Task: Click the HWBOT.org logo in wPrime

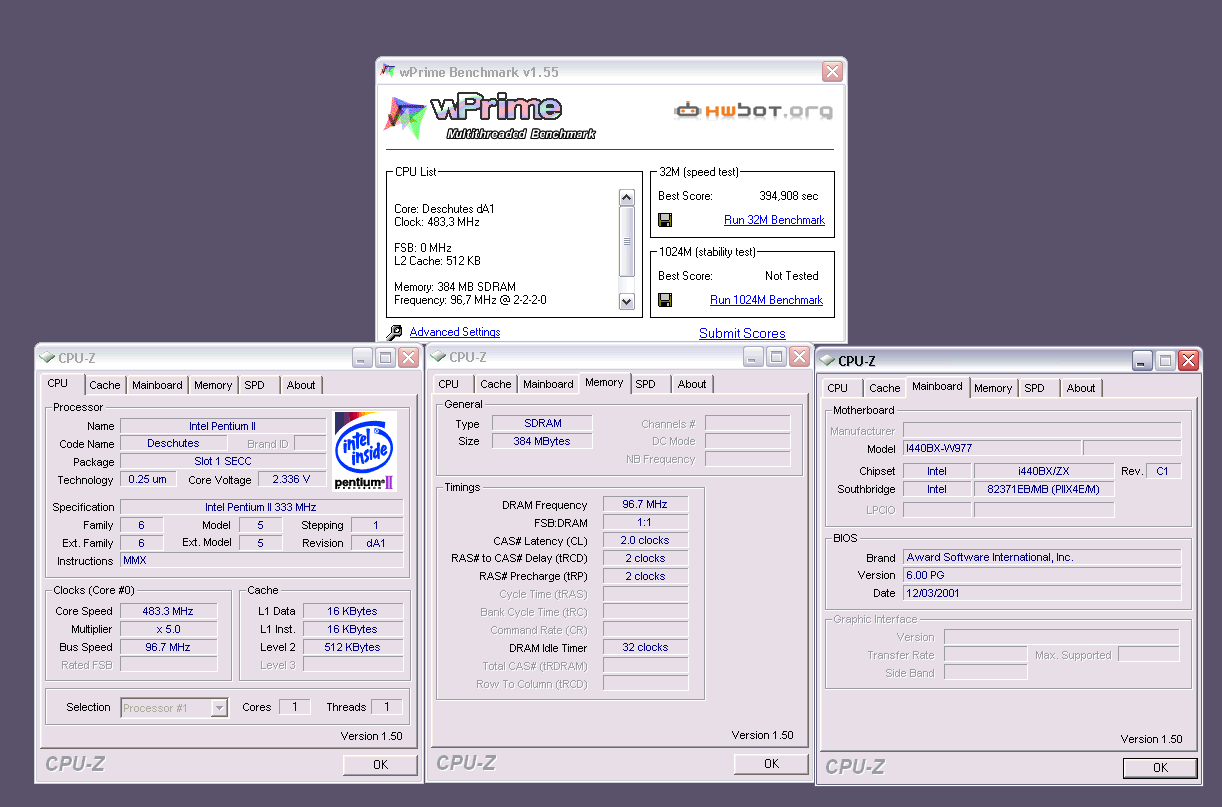Action: click(753, 110)
